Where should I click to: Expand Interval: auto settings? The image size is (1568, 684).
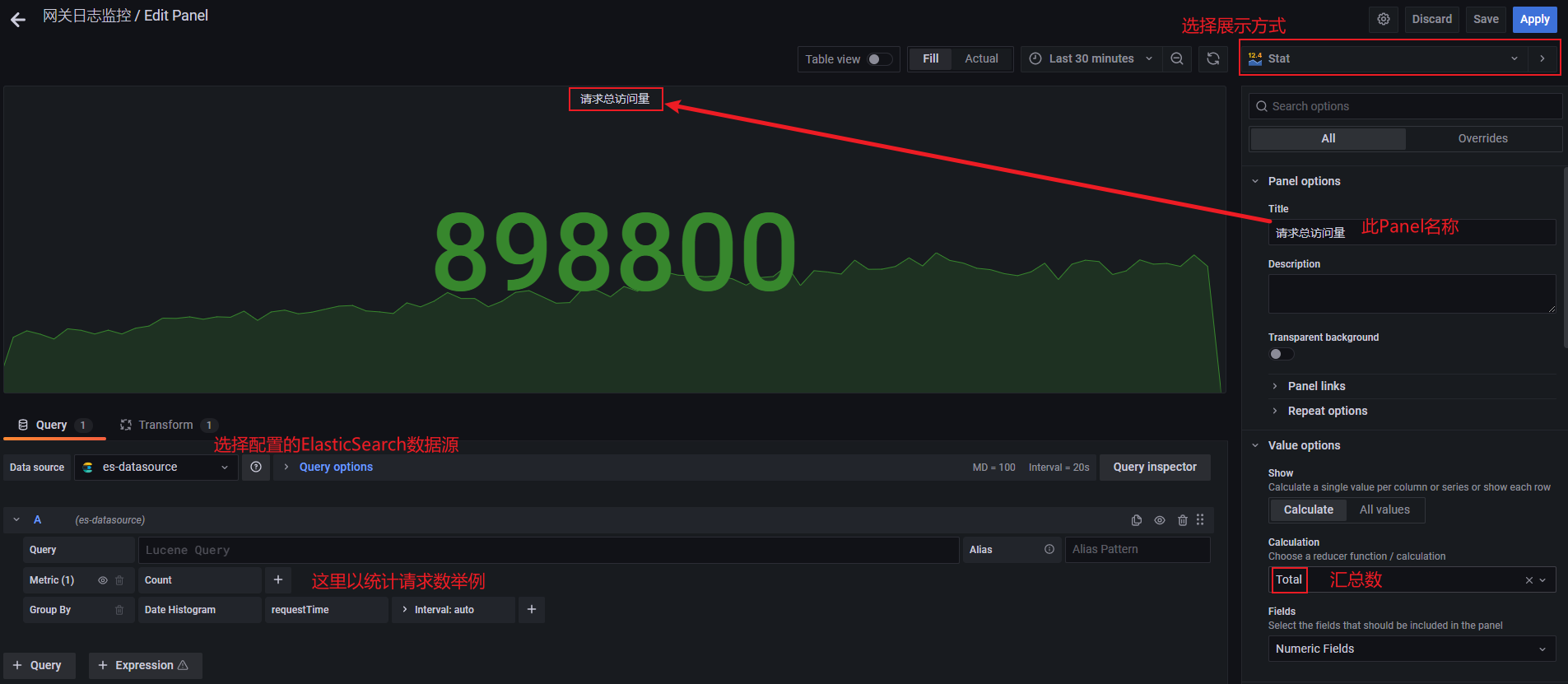point(454,610)
